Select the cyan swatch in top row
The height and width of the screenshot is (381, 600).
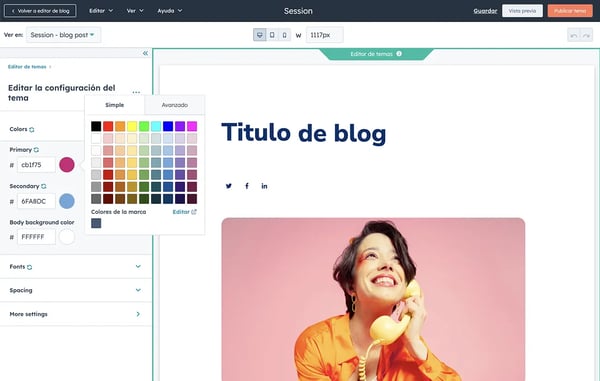156,126
